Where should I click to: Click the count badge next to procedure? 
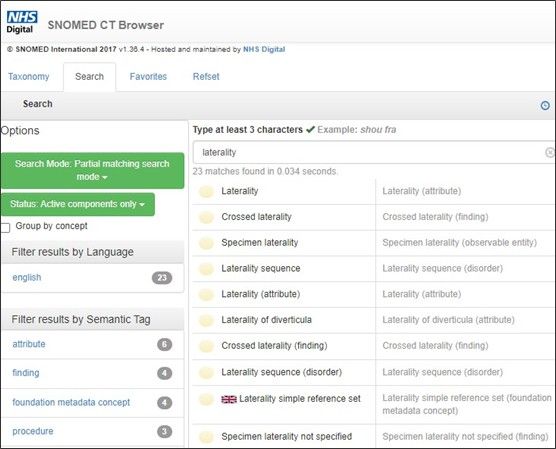click(165, 432)
